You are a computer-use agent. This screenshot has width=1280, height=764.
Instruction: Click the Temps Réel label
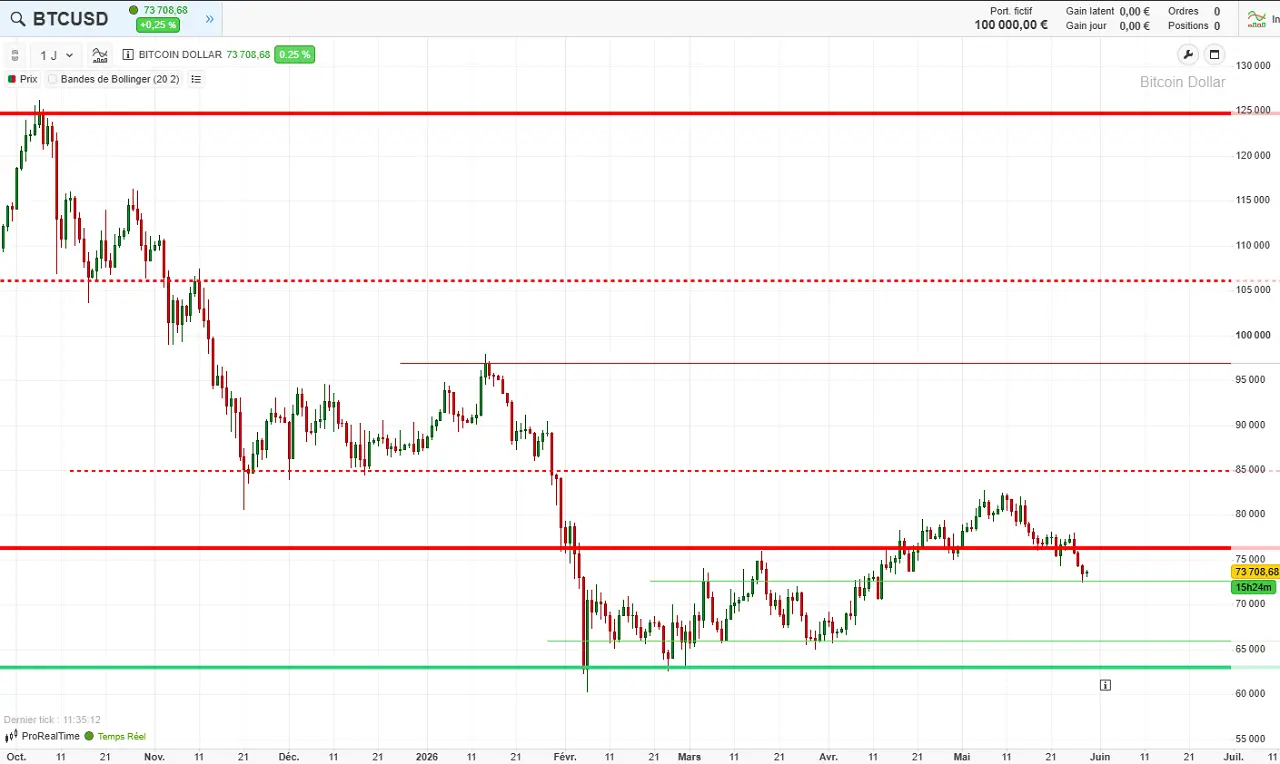121,736
